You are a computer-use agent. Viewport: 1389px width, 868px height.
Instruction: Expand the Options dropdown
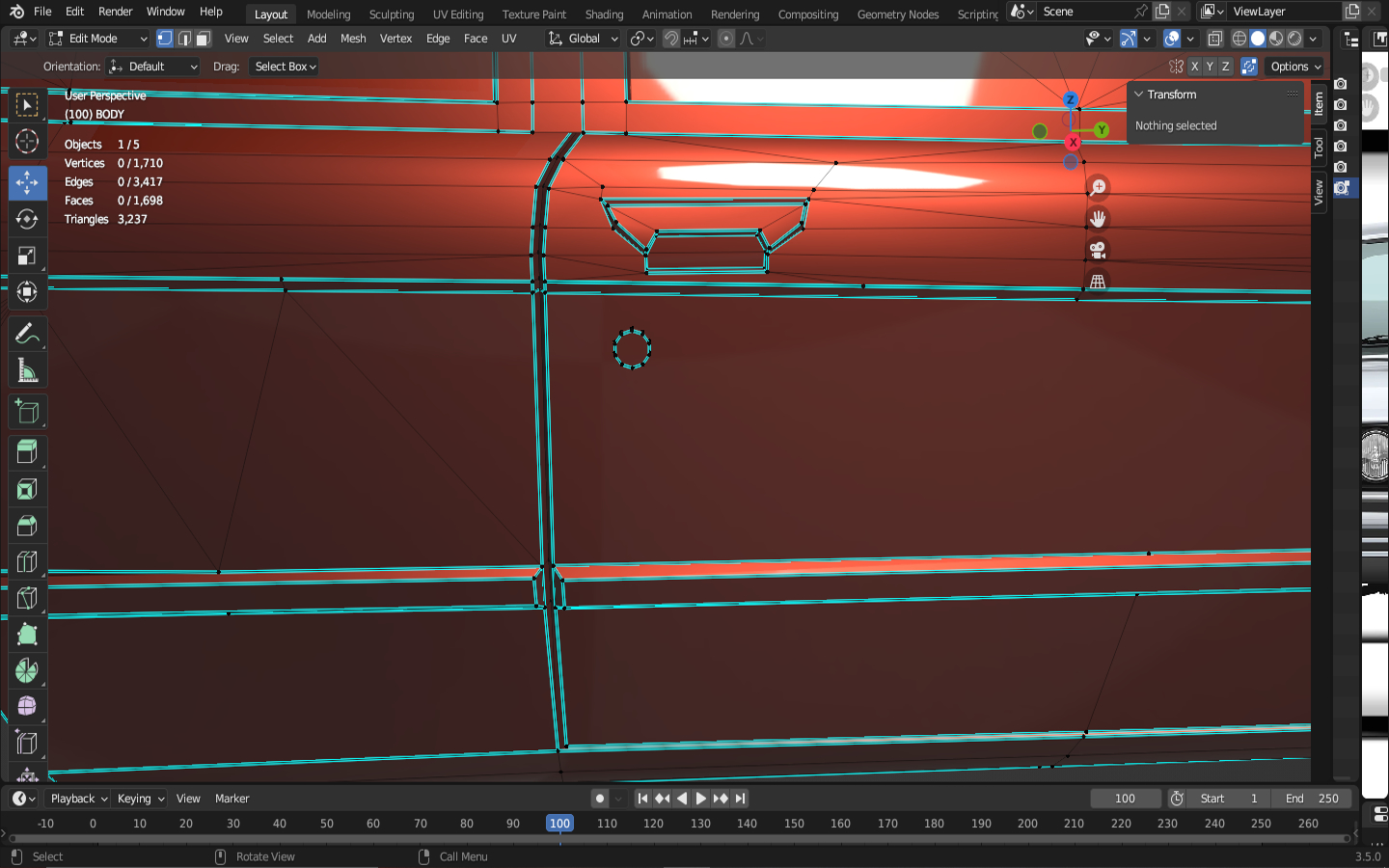(1294, 67)
